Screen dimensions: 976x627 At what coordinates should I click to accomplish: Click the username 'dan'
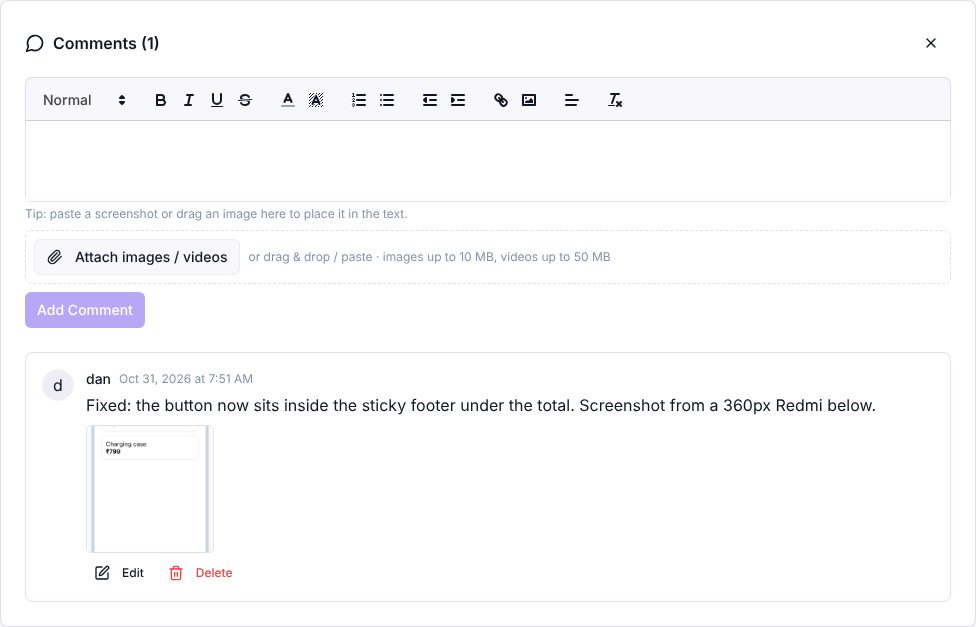click(98, 379)
